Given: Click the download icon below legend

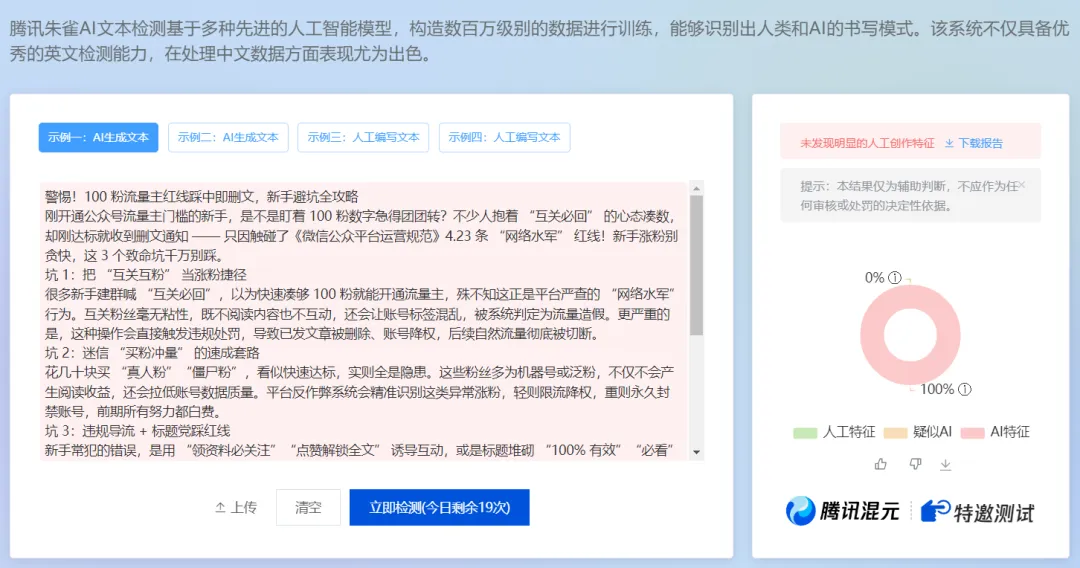Looking at the screenshot, I should (946, 465).
